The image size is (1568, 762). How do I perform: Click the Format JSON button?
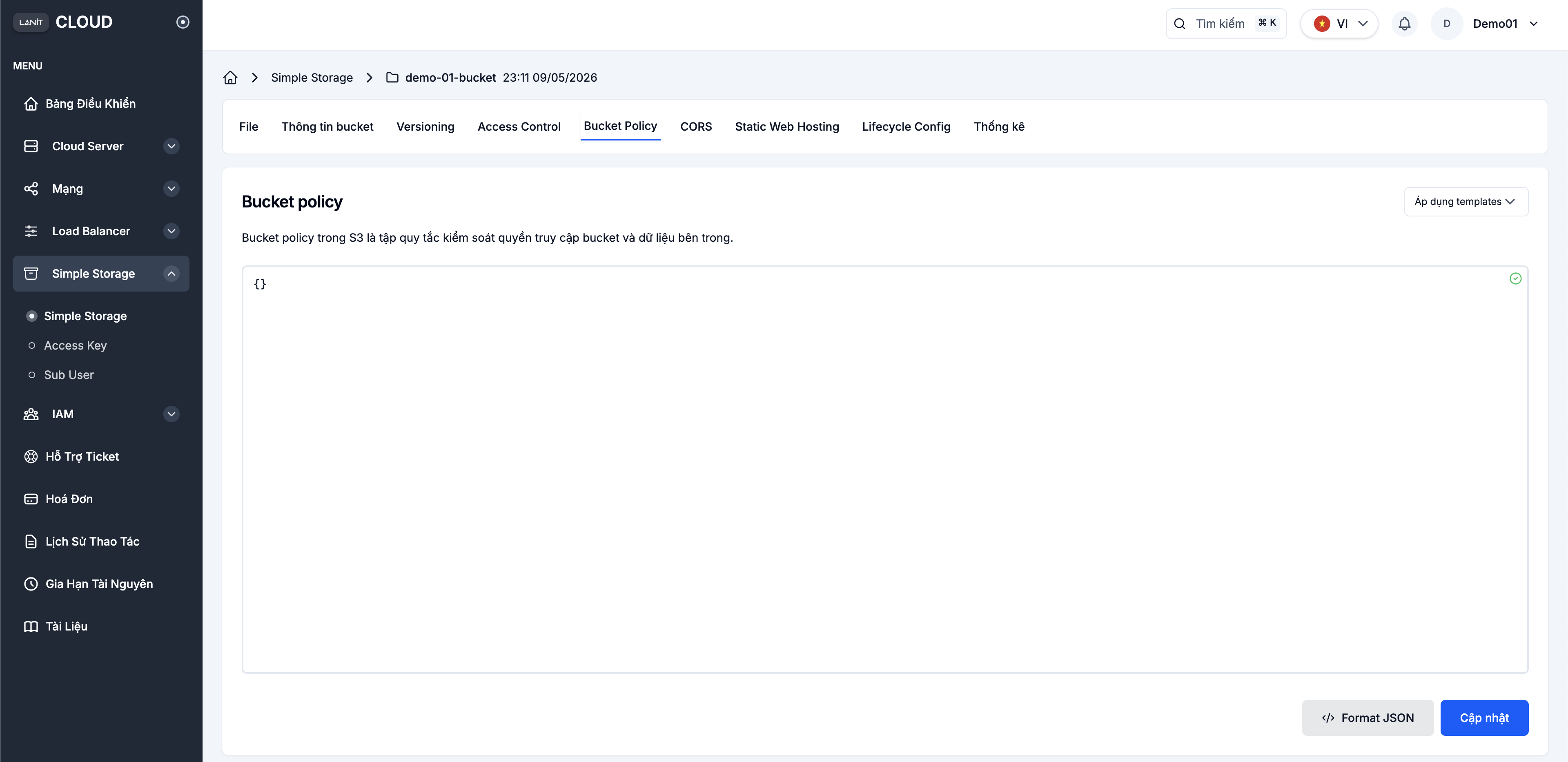pyautogui.click(x=1368, y=717)
